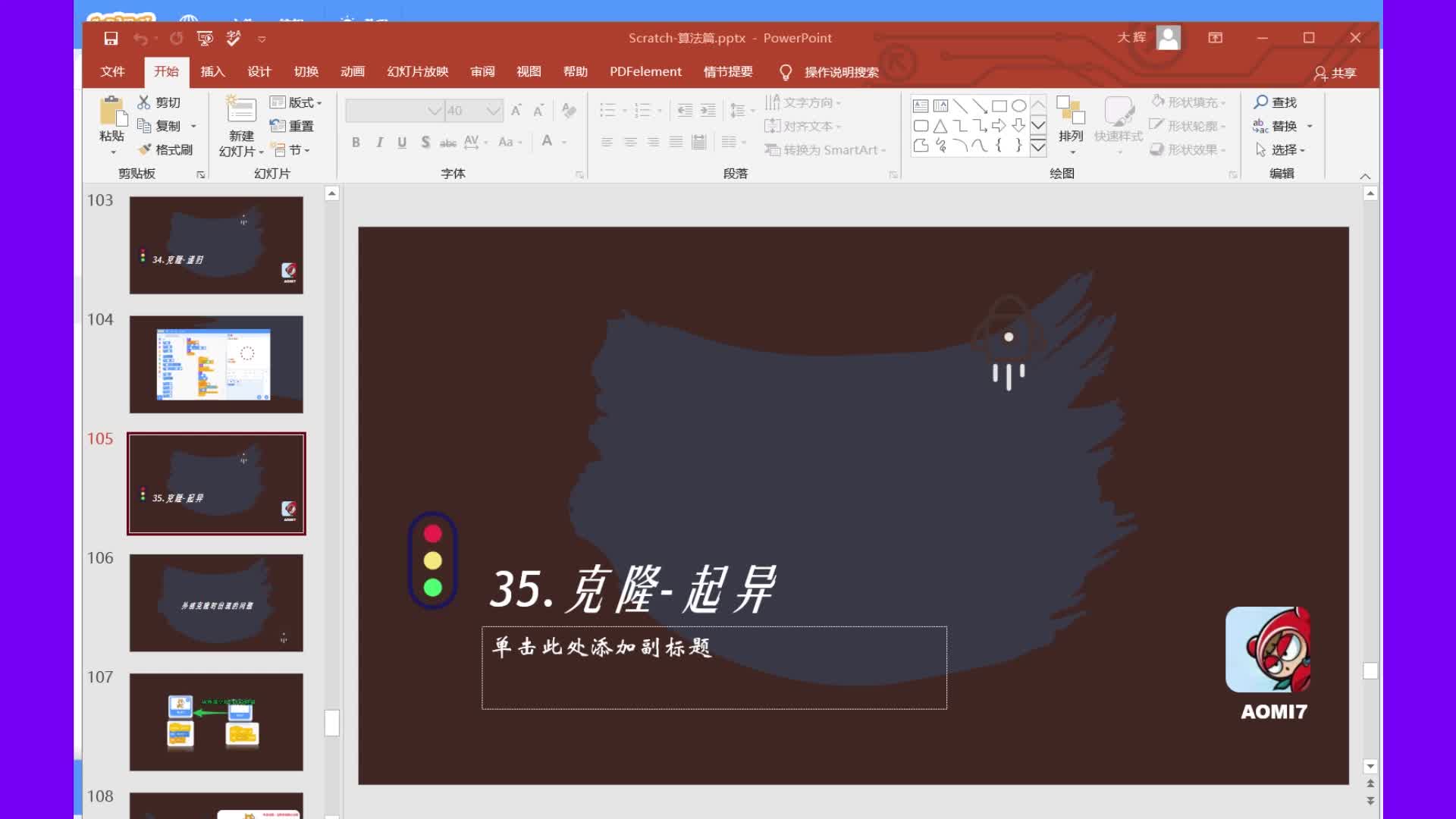Undo the last action

coord(140,38)
